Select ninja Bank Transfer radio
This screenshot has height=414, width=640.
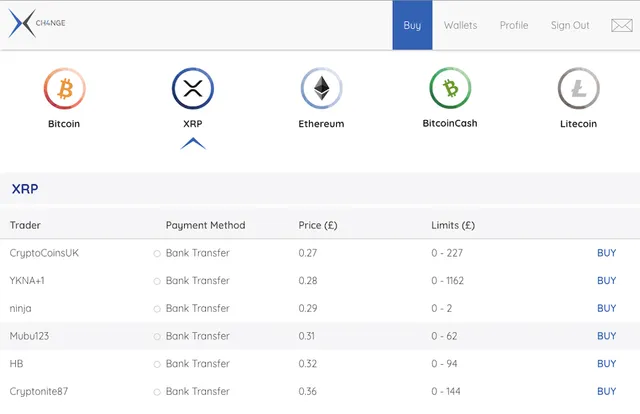pos(157,309)
